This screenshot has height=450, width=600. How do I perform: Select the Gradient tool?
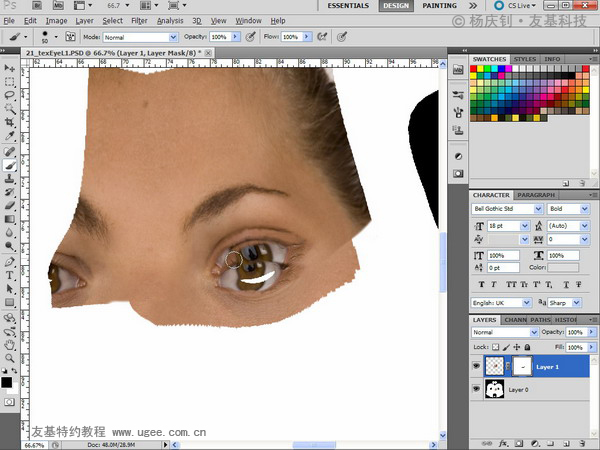click(9, 219)
